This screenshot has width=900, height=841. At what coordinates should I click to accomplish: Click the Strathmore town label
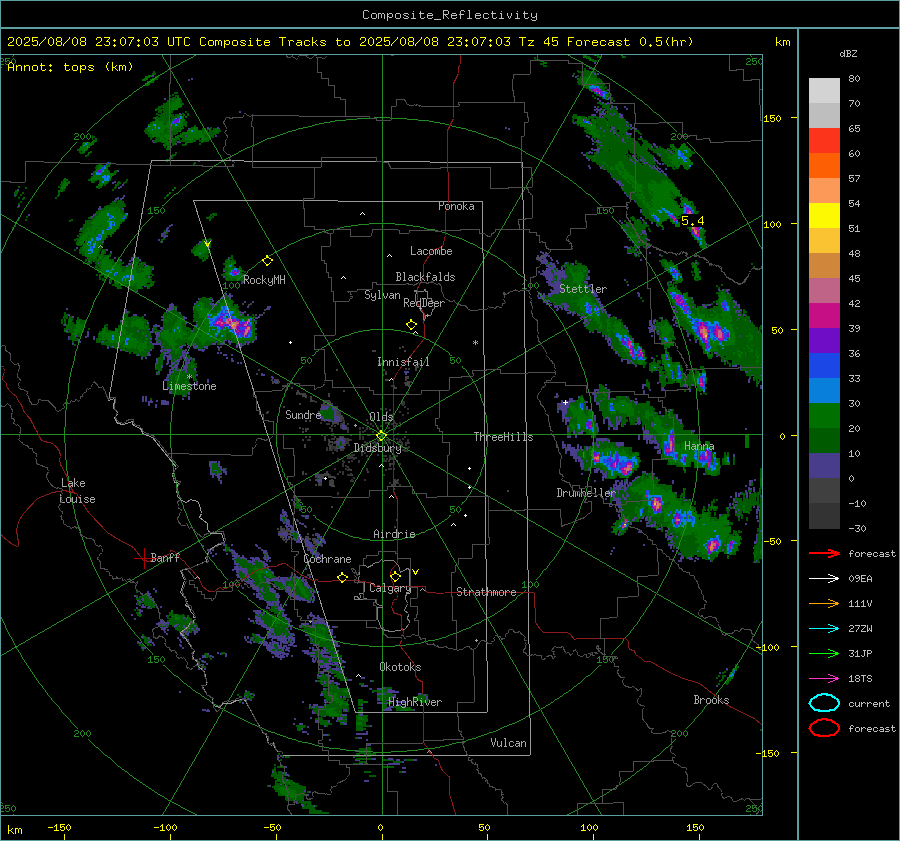pyautogui.click(x=486, y=592)
